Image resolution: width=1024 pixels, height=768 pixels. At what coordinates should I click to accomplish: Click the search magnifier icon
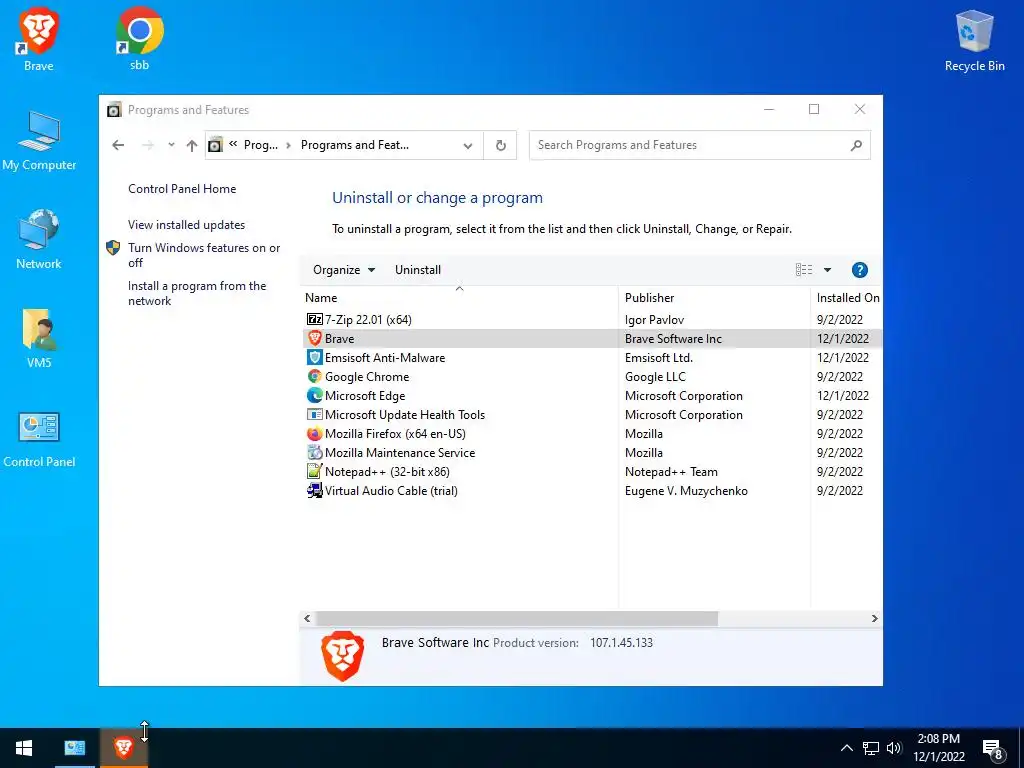856,145
